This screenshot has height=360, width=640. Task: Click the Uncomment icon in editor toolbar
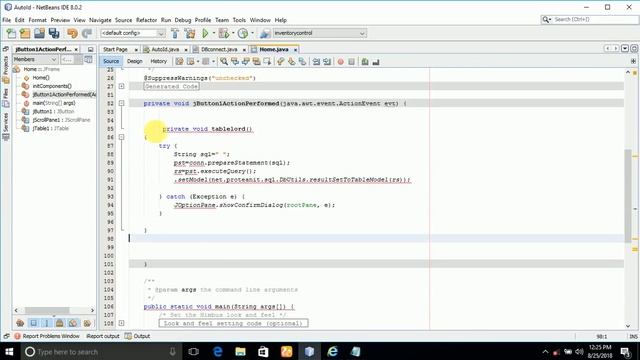point(376,62)
